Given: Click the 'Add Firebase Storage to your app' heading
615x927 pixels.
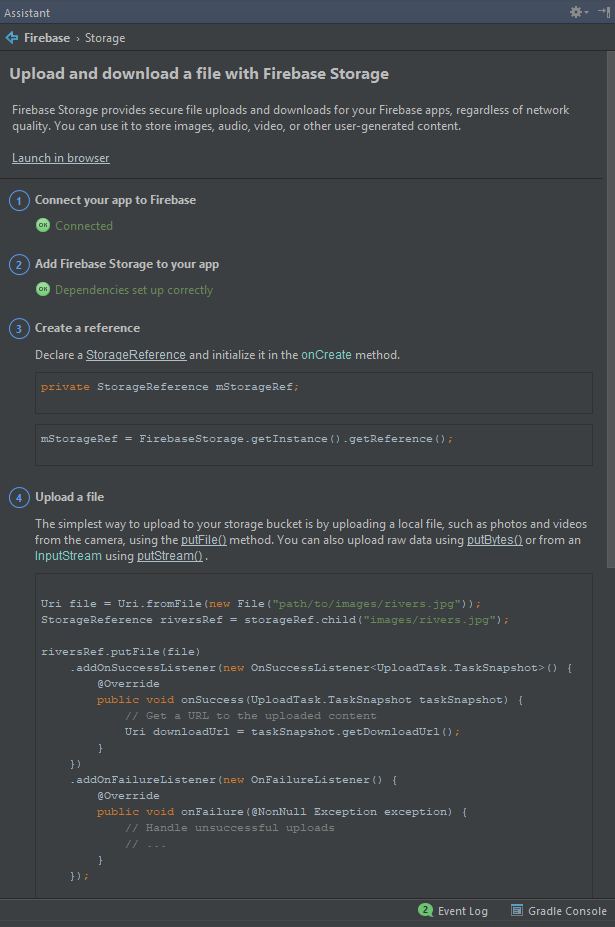Looking at the screenshot, I should tap(127, 264).
